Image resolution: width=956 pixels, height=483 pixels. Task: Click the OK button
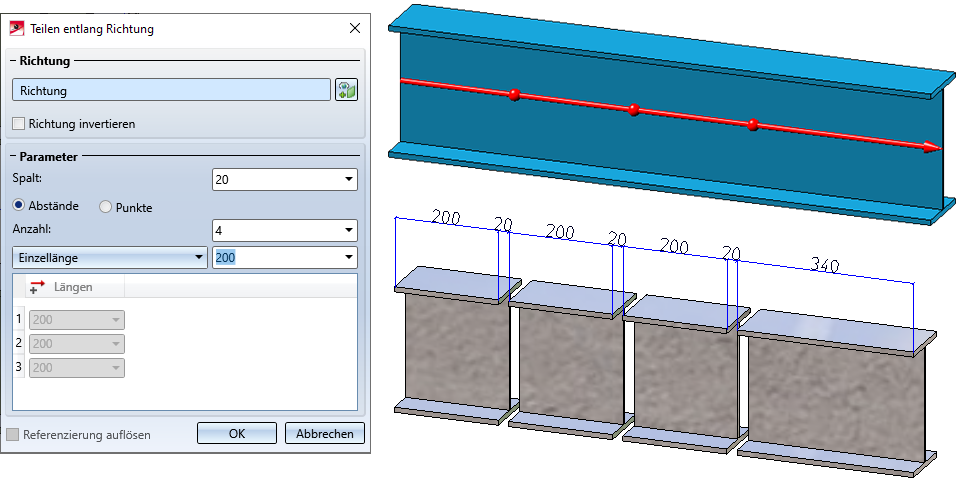pyautogui.click(x=237, y=434)
